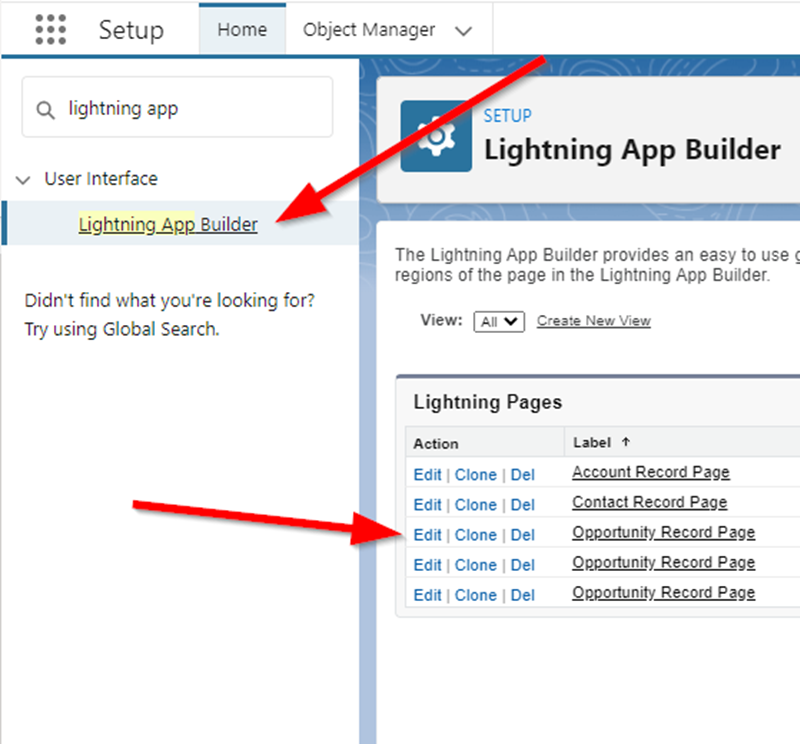The width and height of the screenshot is (800, 744).
Task: Open the Account Record Page label link
Action: point(651,473)
